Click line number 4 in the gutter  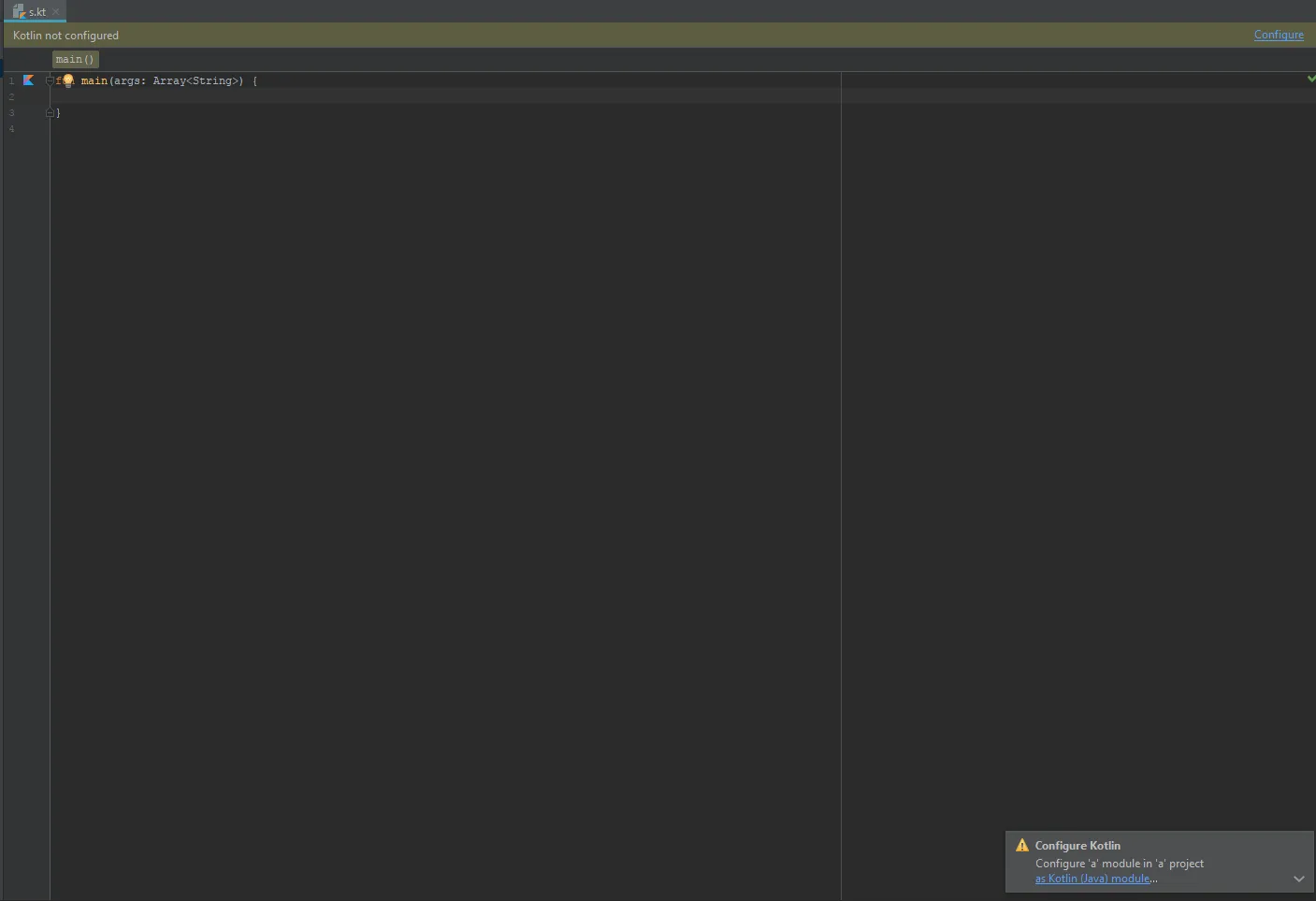[11, 129]
